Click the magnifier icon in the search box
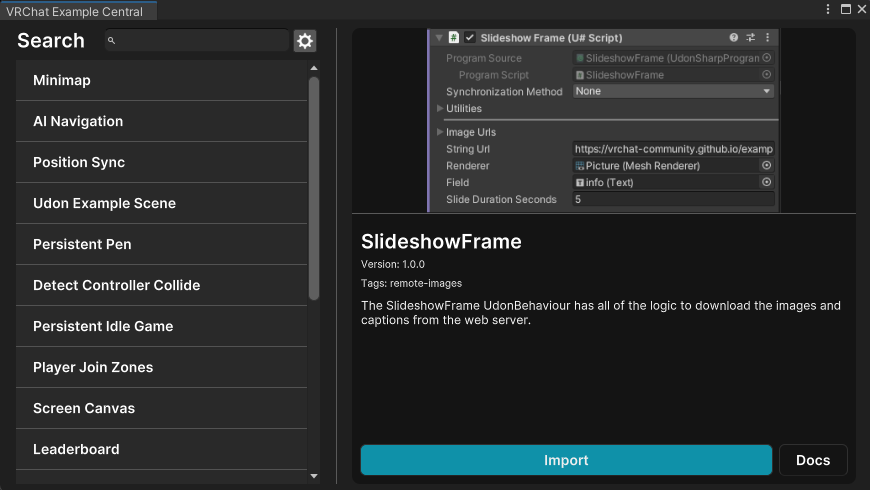The height and width of the screenshot is (490, 870). 112,41
